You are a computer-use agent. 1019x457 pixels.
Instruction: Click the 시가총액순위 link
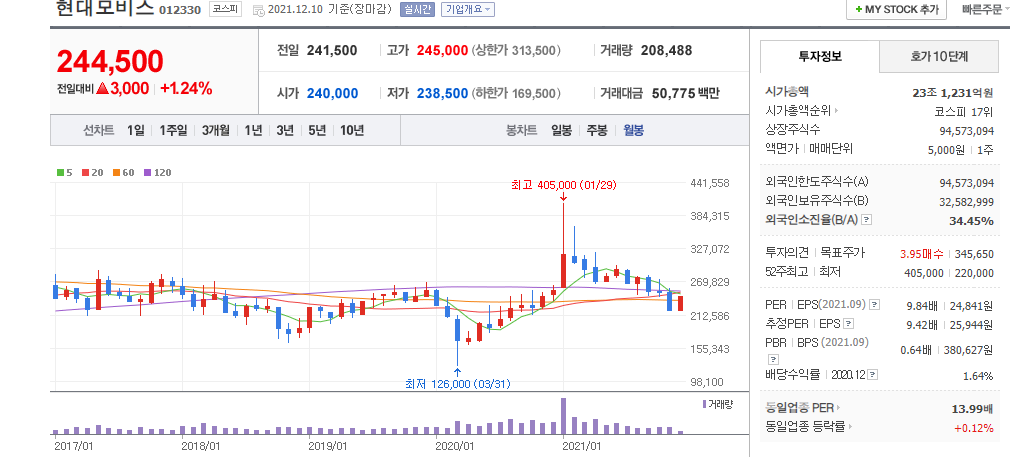(x=798, y=111)
